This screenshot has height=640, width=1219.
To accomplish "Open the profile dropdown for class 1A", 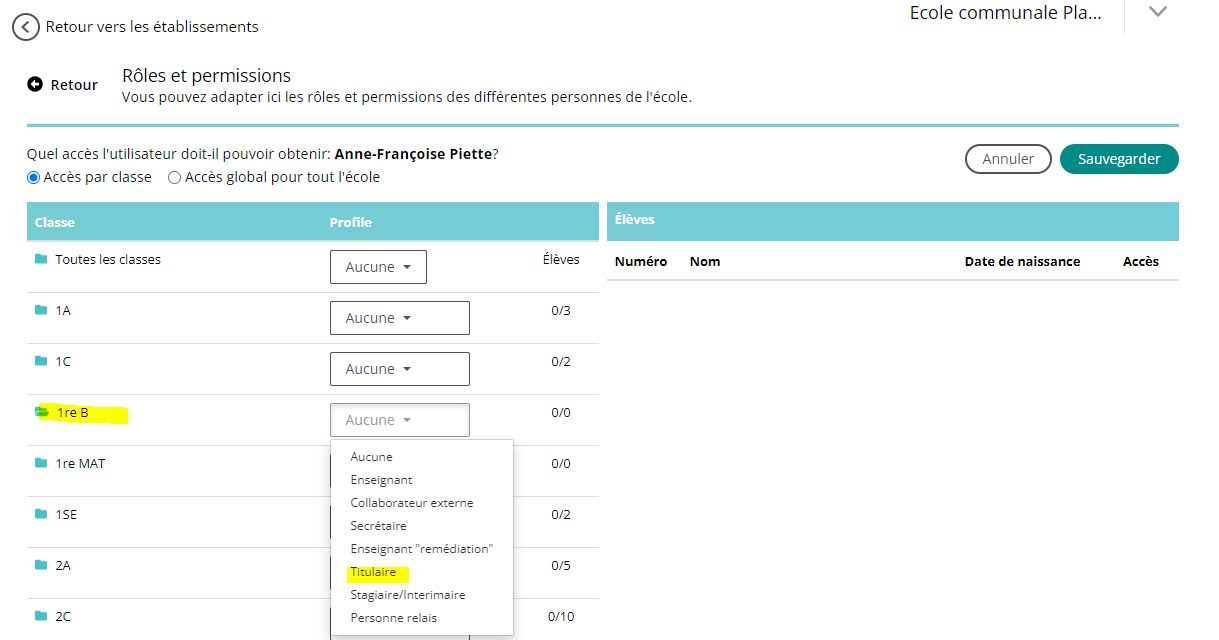I will 399,318.
